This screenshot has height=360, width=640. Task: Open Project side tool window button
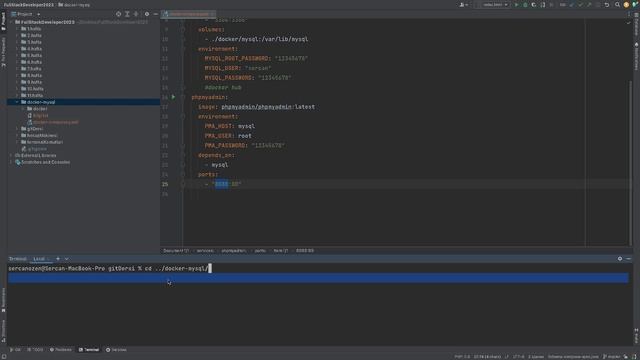pyautogui.click(x=3, y=21)
